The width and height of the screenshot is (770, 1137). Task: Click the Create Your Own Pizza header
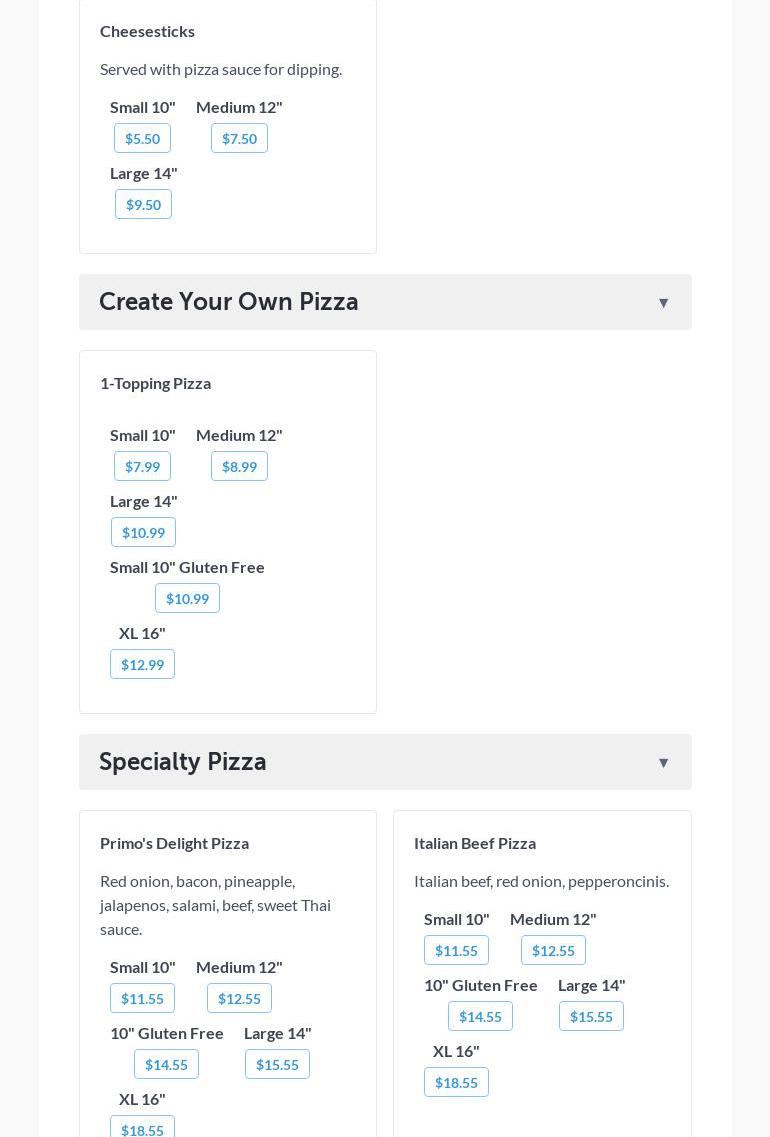click(x=229, y=302)
